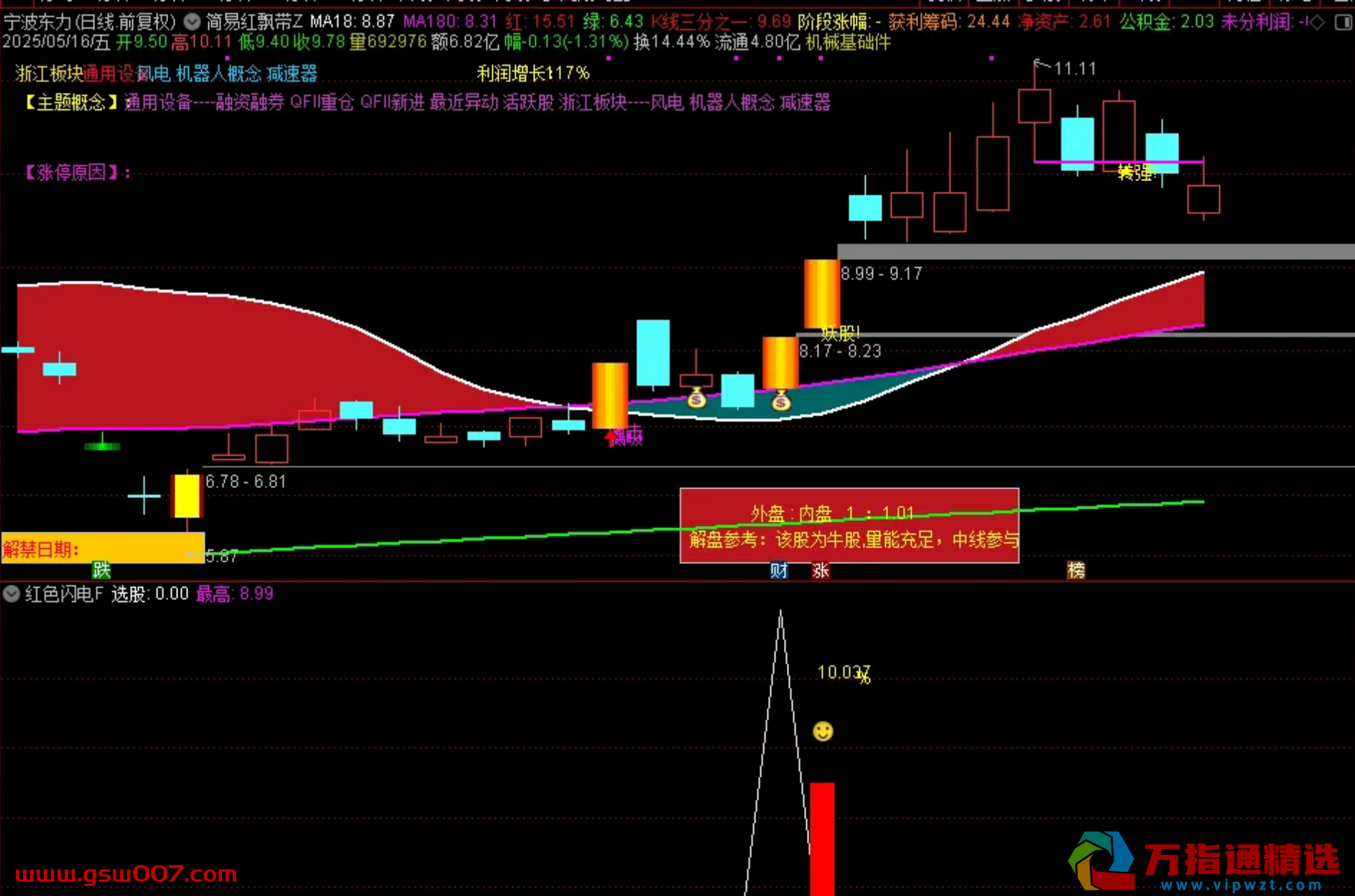This screenshot has height=896, width=1355.
Task: Click the MA18: 8.87 value
Action: click(x=352, y=22)
